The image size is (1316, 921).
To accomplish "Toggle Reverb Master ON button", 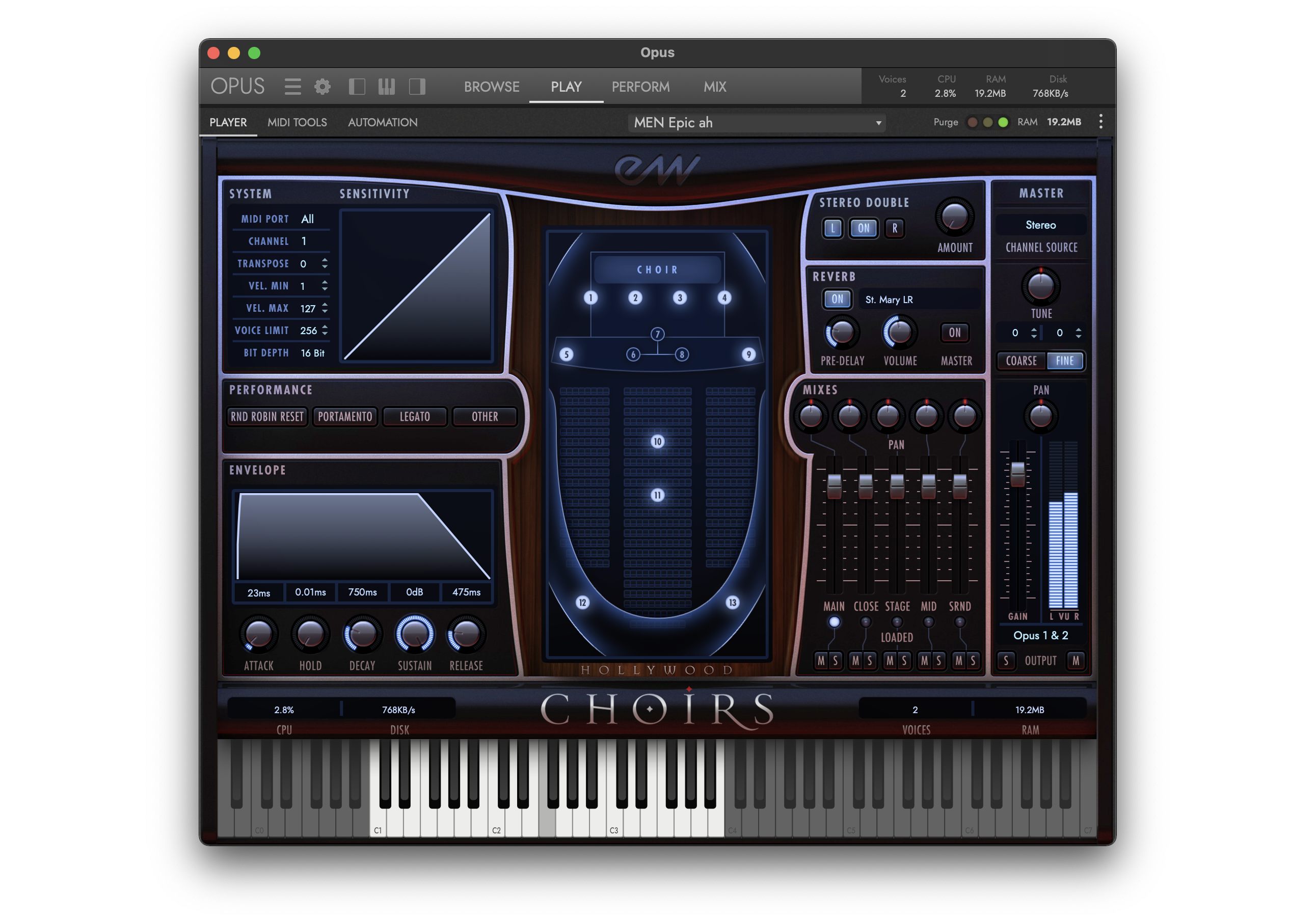I will (955, 333).
